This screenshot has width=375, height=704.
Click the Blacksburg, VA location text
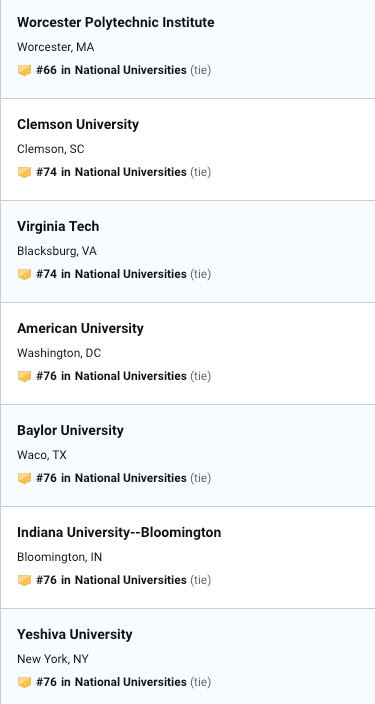click(57, 251)
